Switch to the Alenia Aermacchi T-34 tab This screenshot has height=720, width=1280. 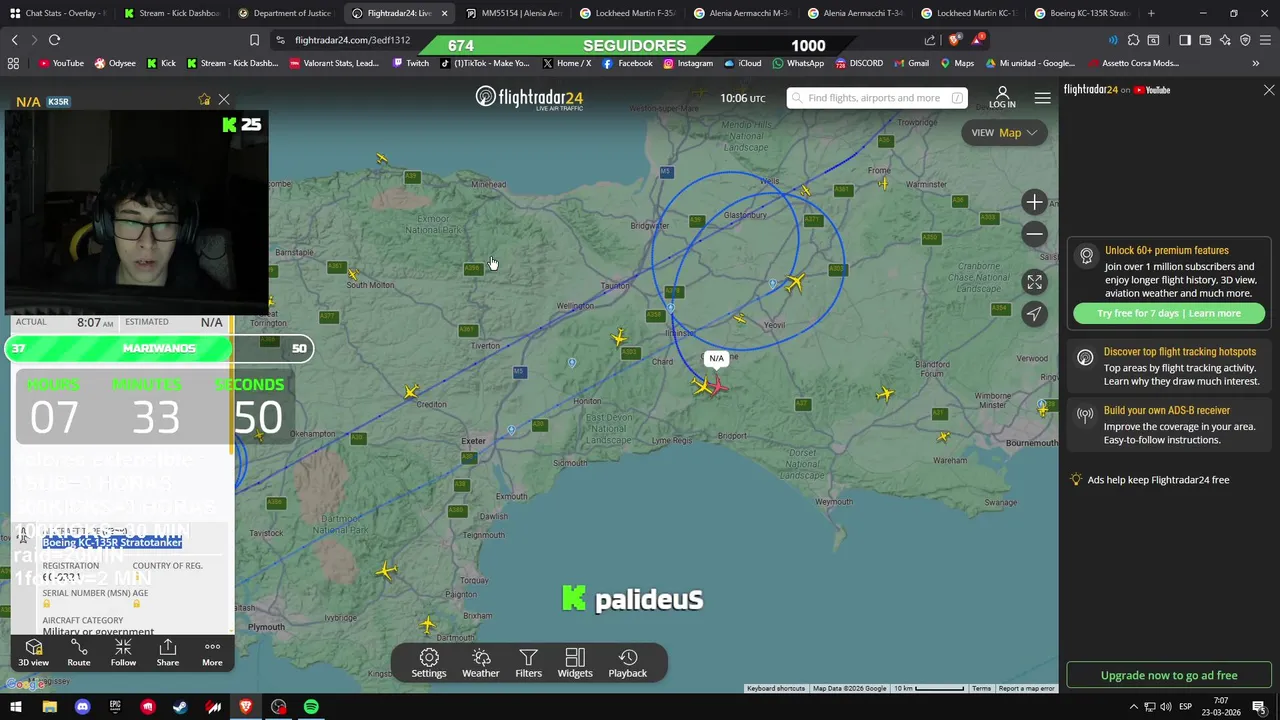(855, 13)
